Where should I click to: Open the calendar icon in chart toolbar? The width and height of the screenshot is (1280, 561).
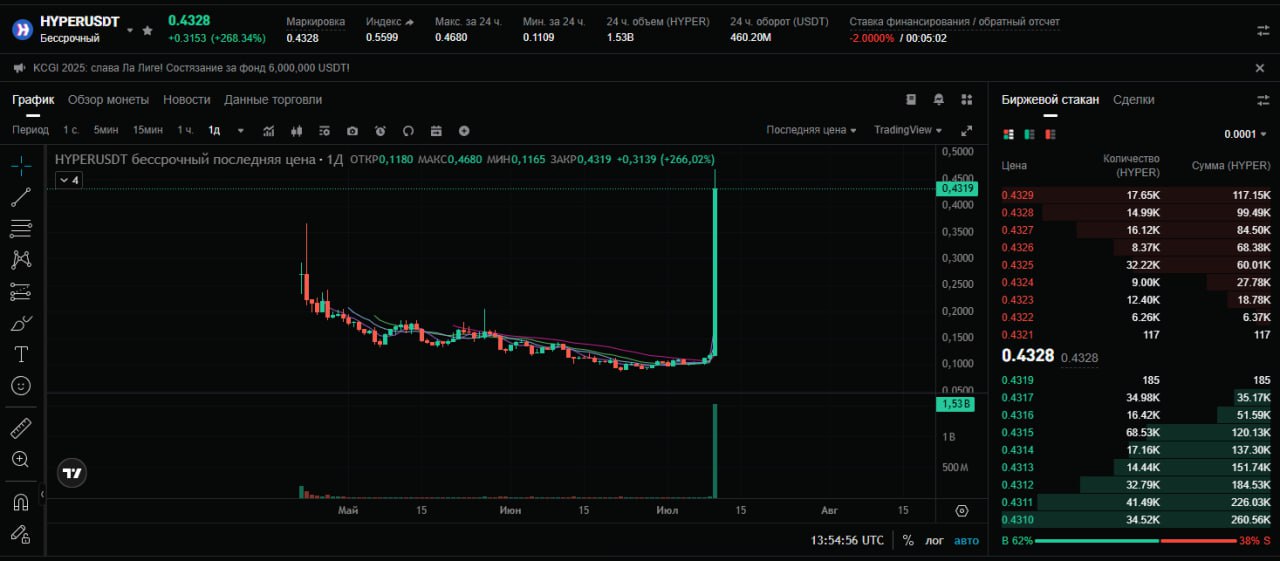436,131
